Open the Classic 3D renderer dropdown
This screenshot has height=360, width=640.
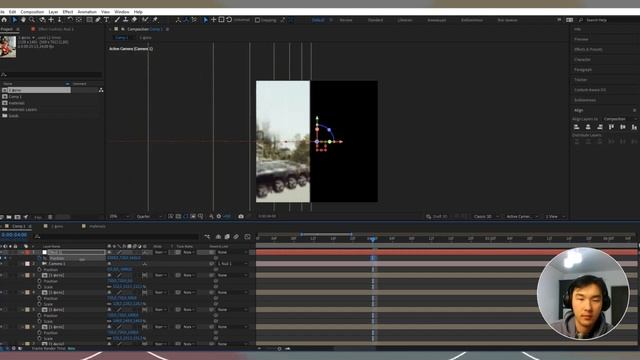[486, 216]
